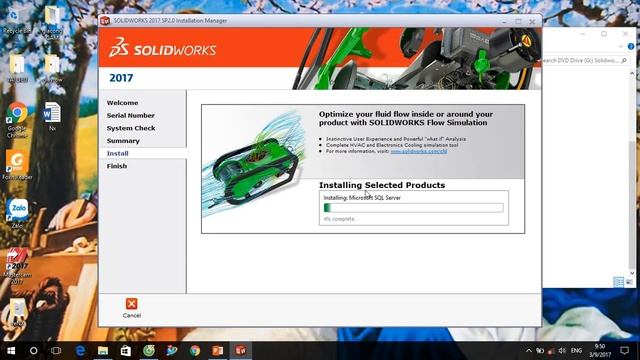Click the Cortana search circle in taskbar
The height and width of the screenshot is (360, 640).
point(33,351)
